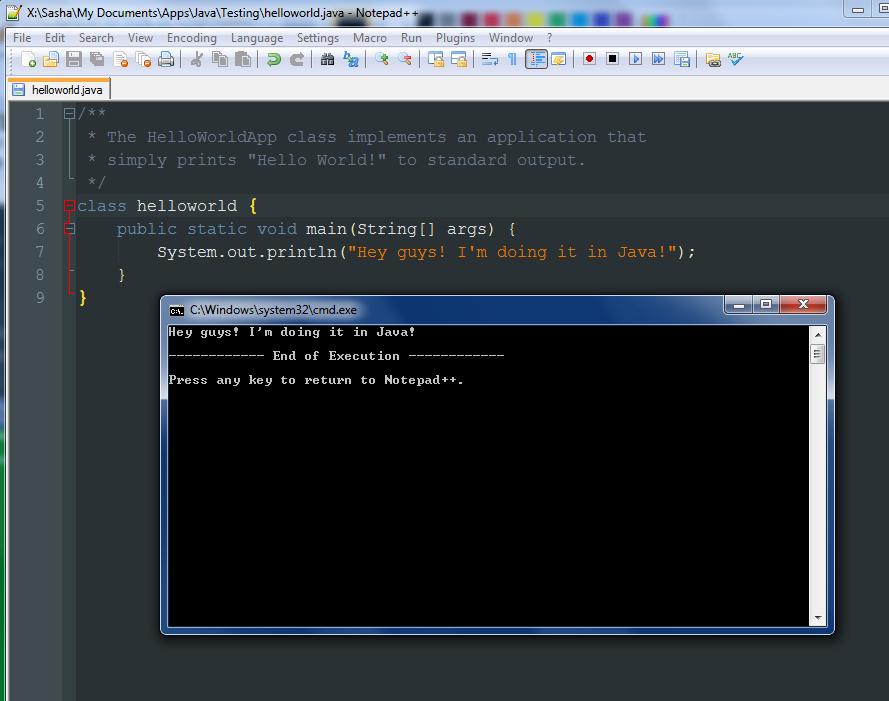889x701 pixels.
Task: Collapse the class fold marker on line 5
Action: (69, 205)
